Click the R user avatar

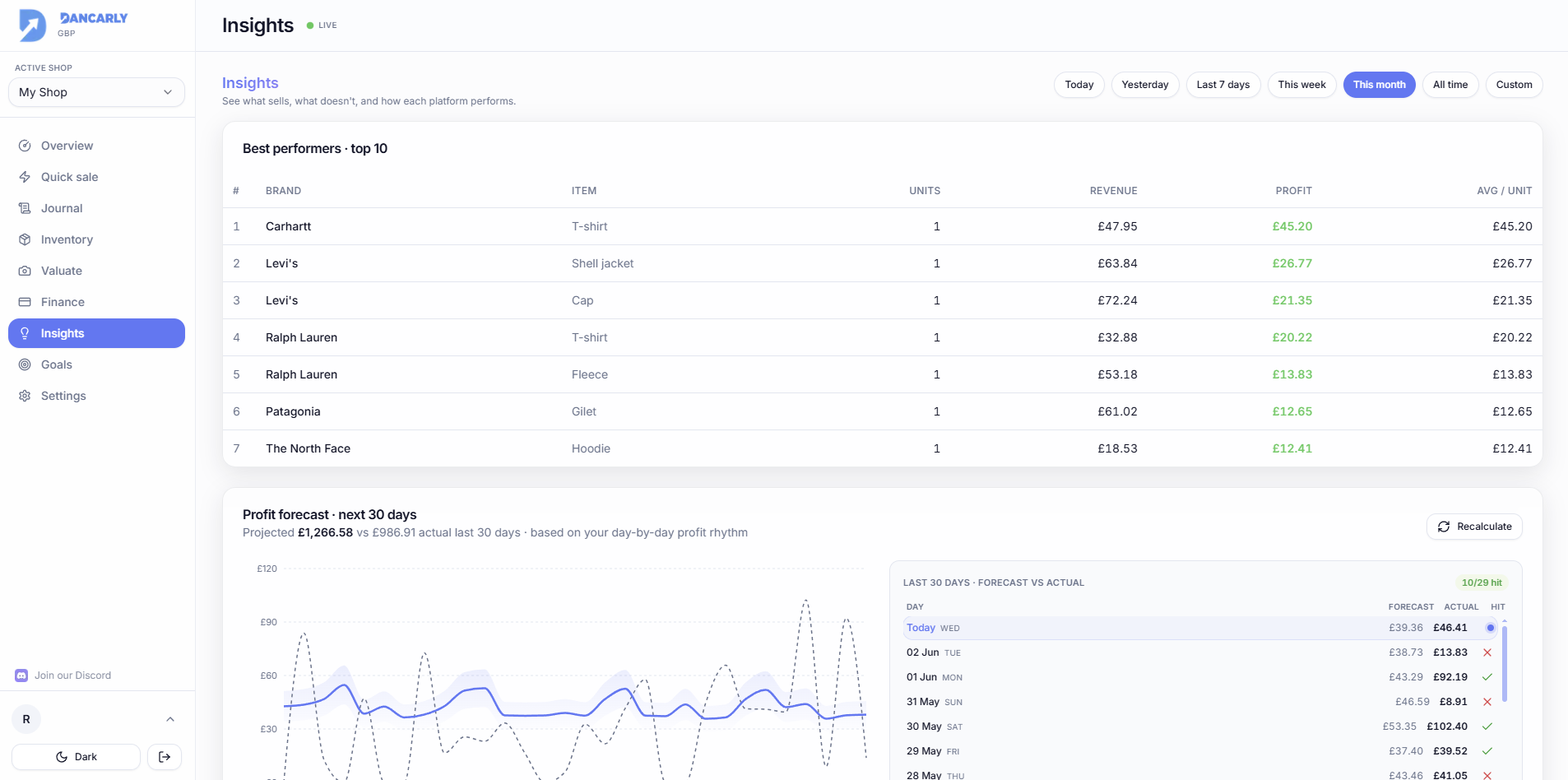pyautogui.click(x=26, y=719)
